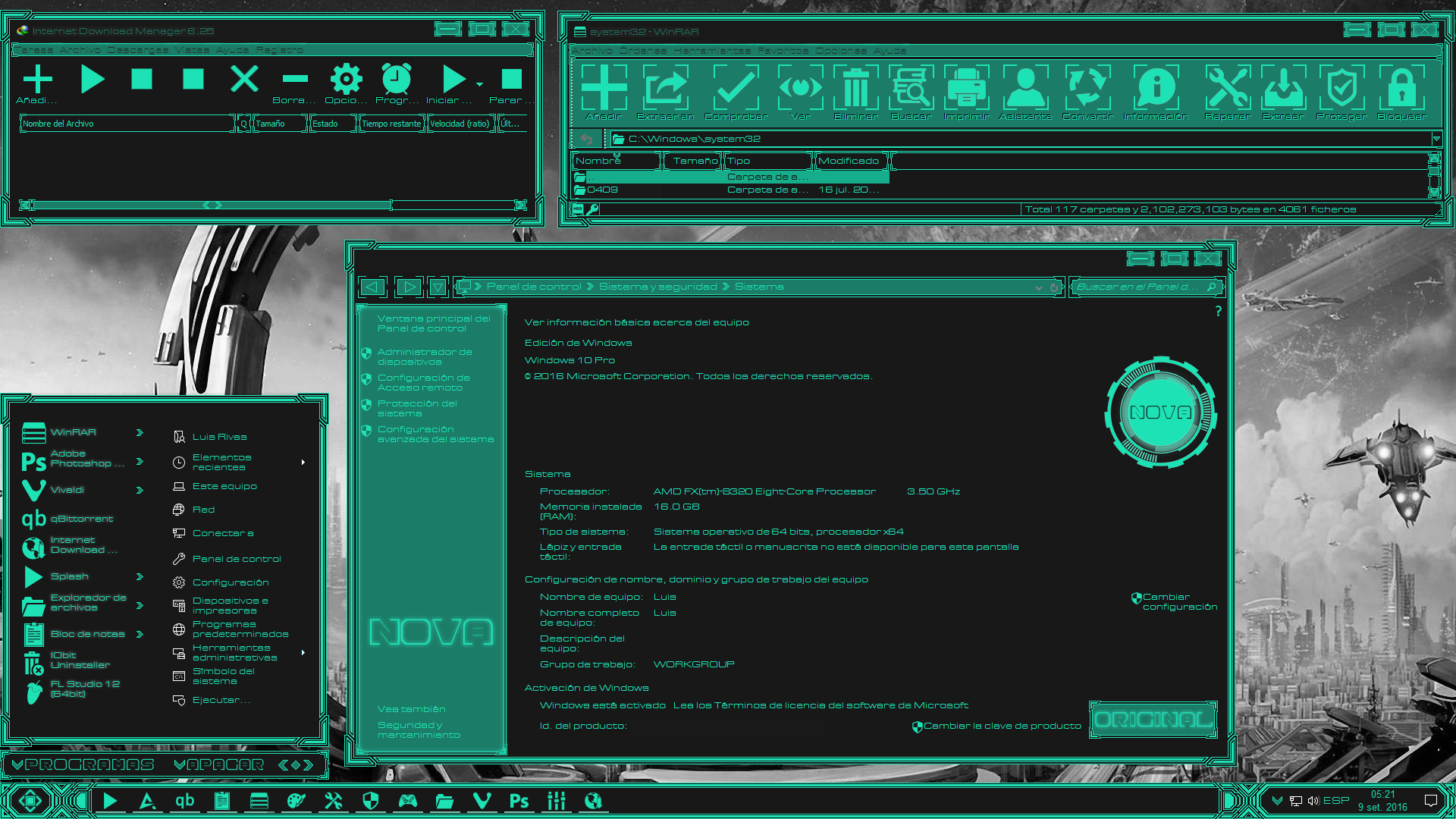
Task: Click the Ver eye icon in WinRAR
Action: (x=801, y=88)
